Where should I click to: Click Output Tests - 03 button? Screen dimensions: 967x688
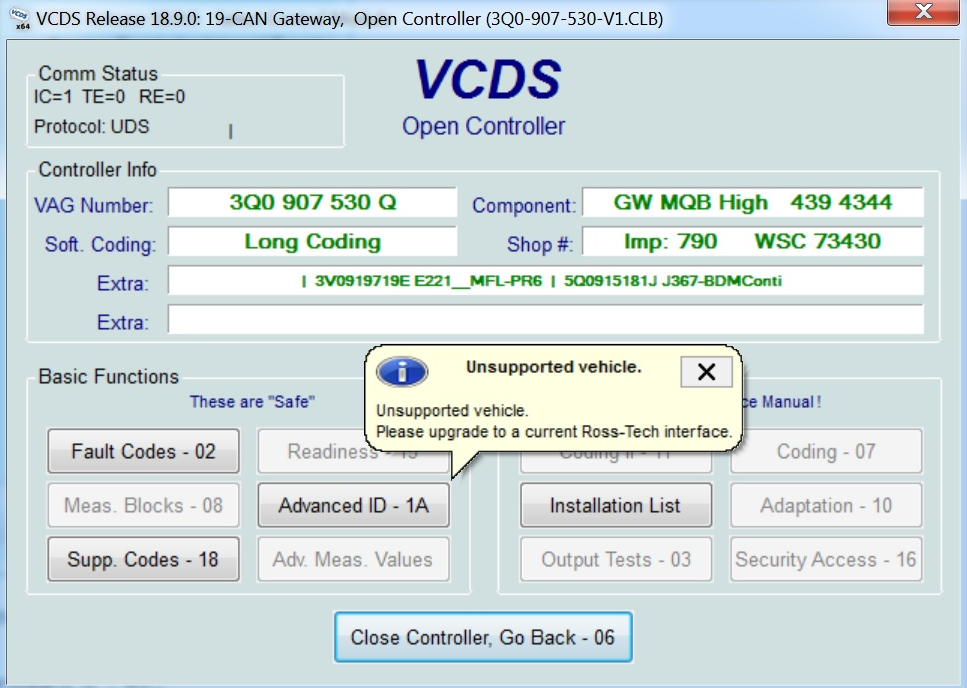pos(615,559)
